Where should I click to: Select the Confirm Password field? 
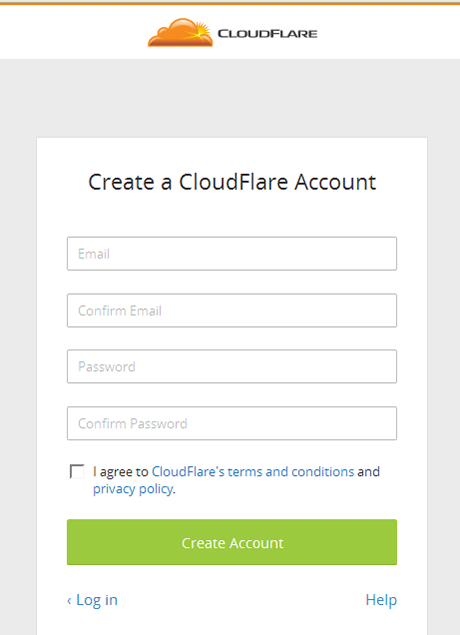[x=232, y=423]
